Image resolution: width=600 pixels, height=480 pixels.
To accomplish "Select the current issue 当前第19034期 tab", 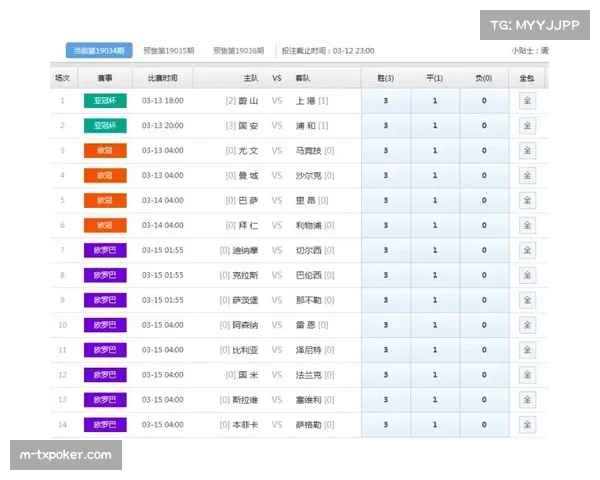I will click(x=95, y=50).
